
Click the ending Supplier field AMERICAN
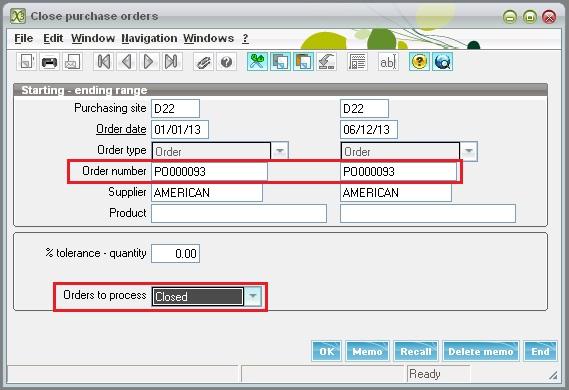(x=396, y=192)
